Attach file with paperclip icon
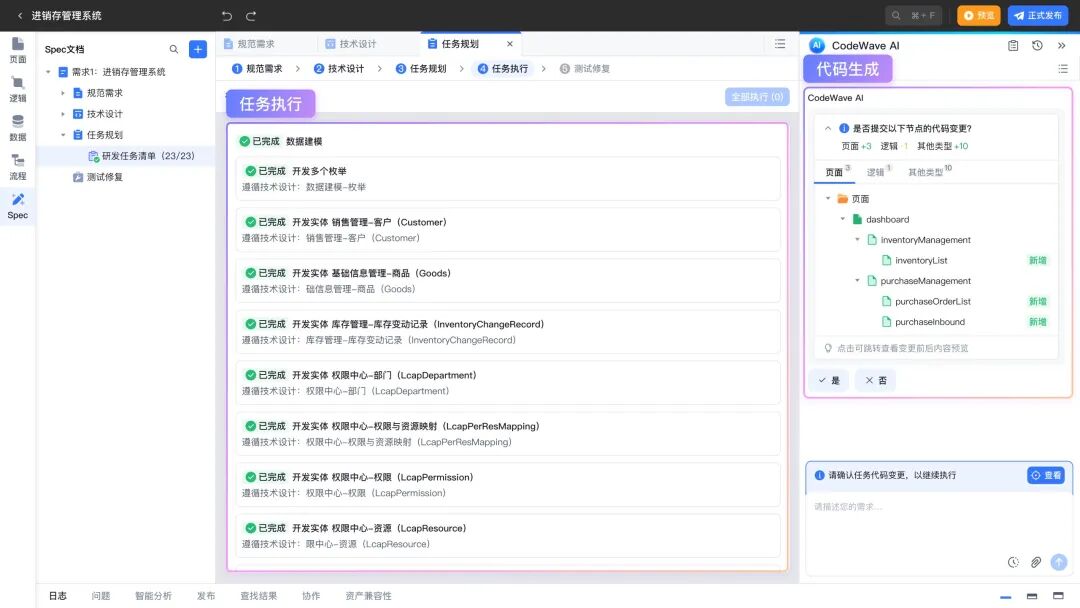 1036,563
